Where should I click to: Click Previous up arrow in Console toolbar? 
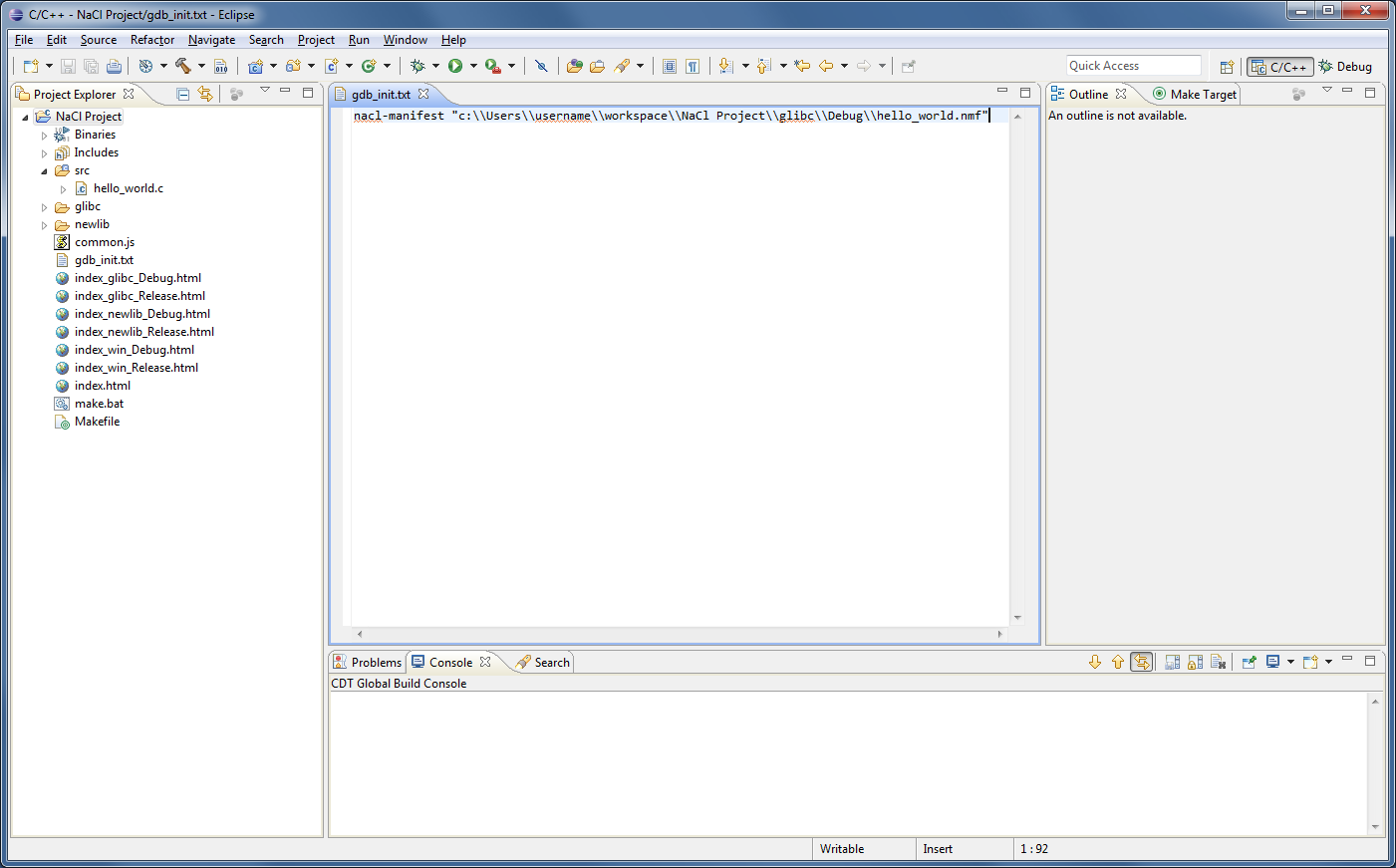click(x=1118, y=662)
